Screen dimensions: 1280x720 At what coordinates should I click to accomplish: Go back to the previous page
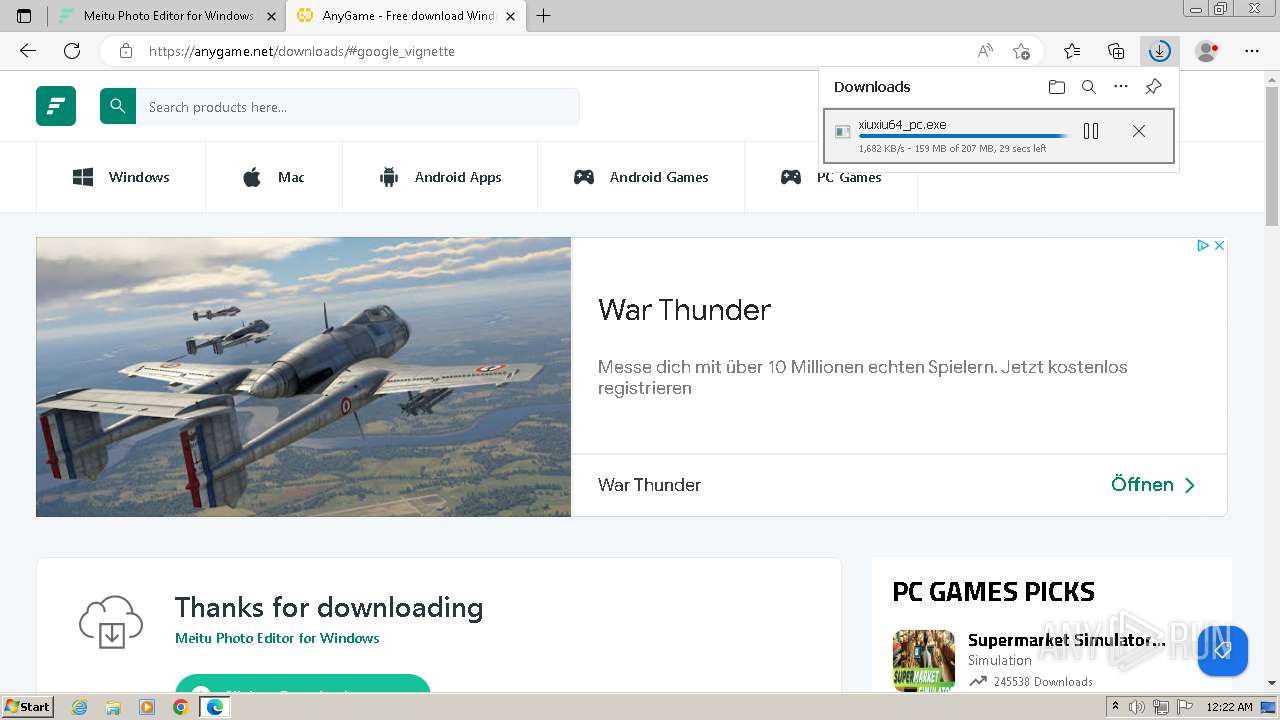click(28, 51)
